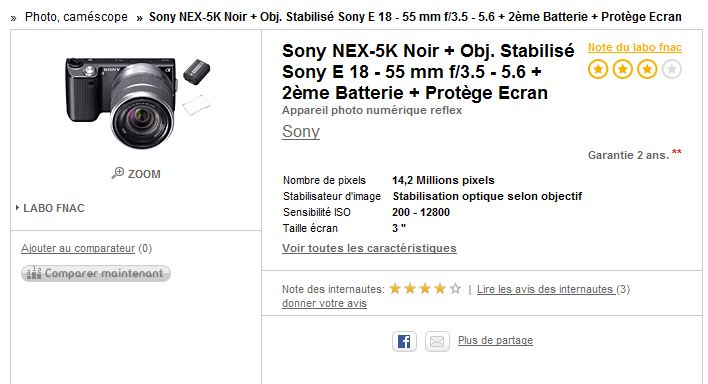708x384 pixels.
Task: Open the Note du labo fnac link
Action: 634,47
